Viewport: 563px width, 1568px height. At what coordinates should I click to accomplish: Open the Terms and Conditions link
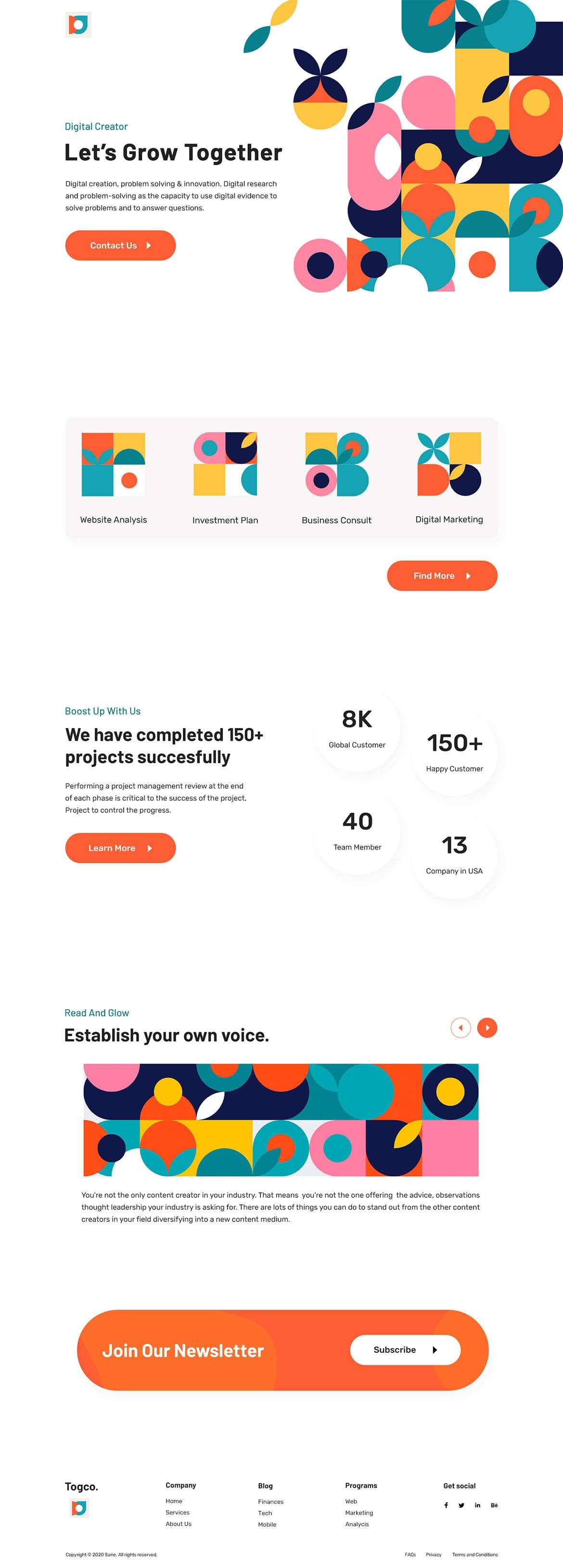tap(475, 1555)
